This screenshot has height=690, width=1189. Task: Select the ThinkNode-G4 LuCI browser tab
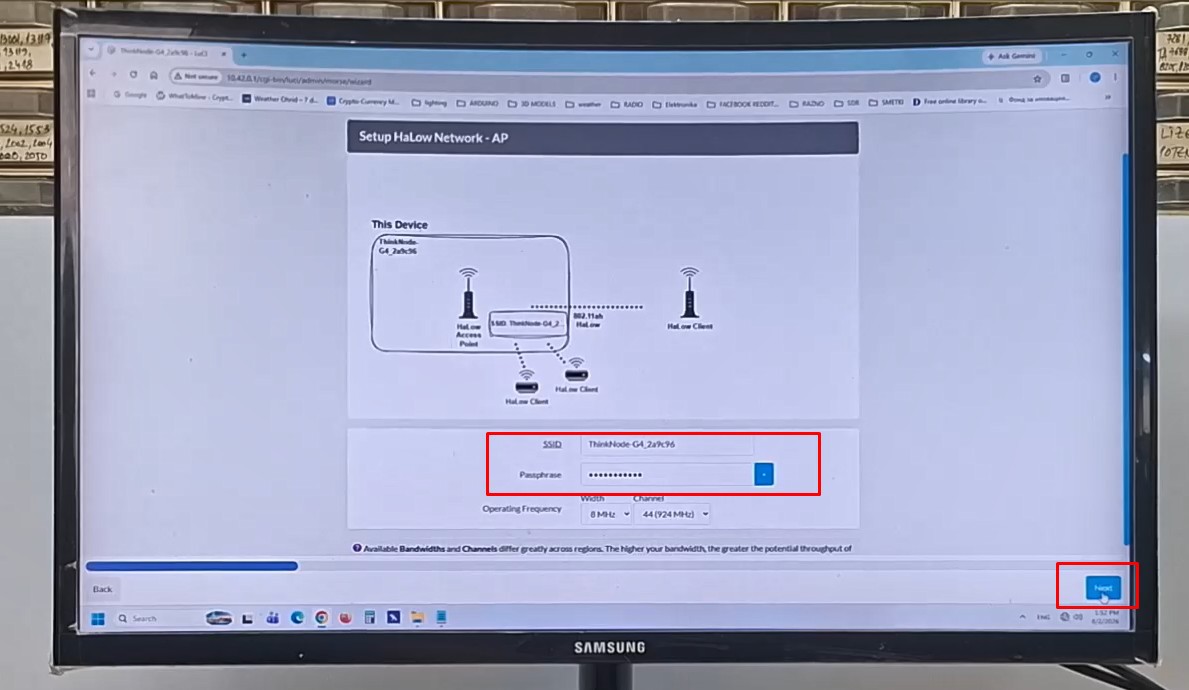click(x=165, y=52)
